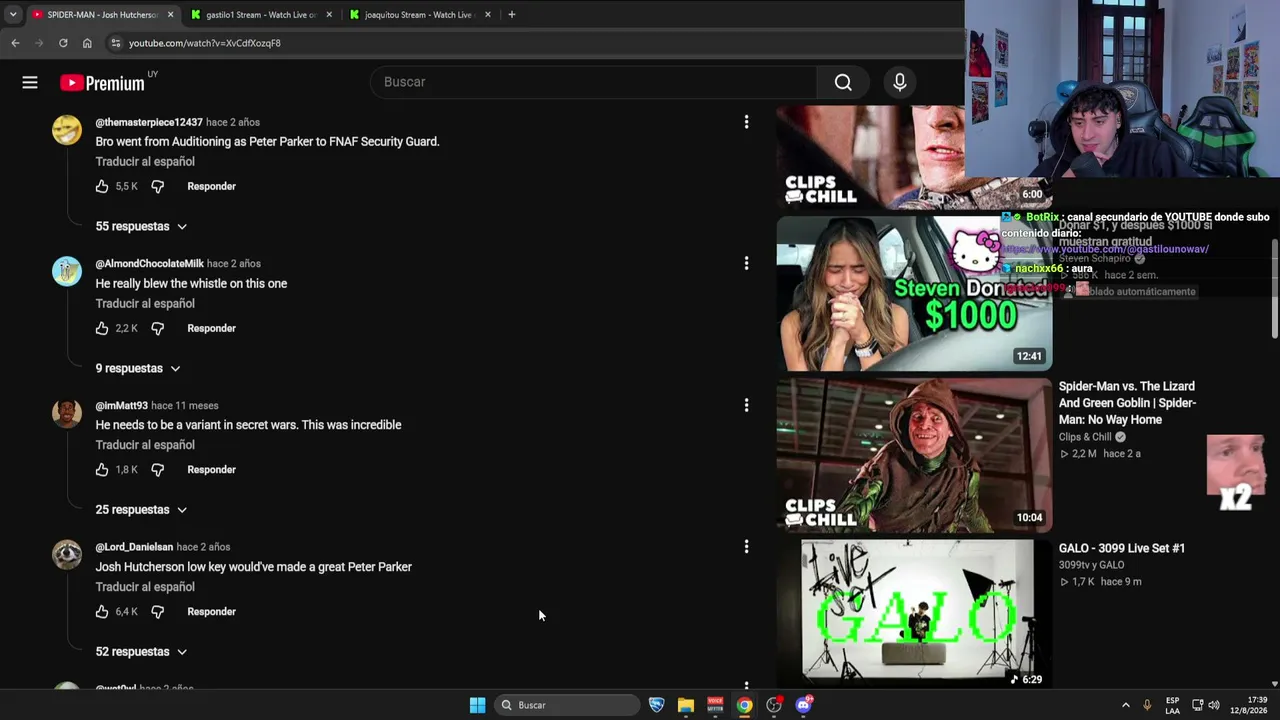The height and width of the screenshot is (720, 1280).
Task: Dislike the comment by @AlmondChocolateMilk
Action: 157,329
